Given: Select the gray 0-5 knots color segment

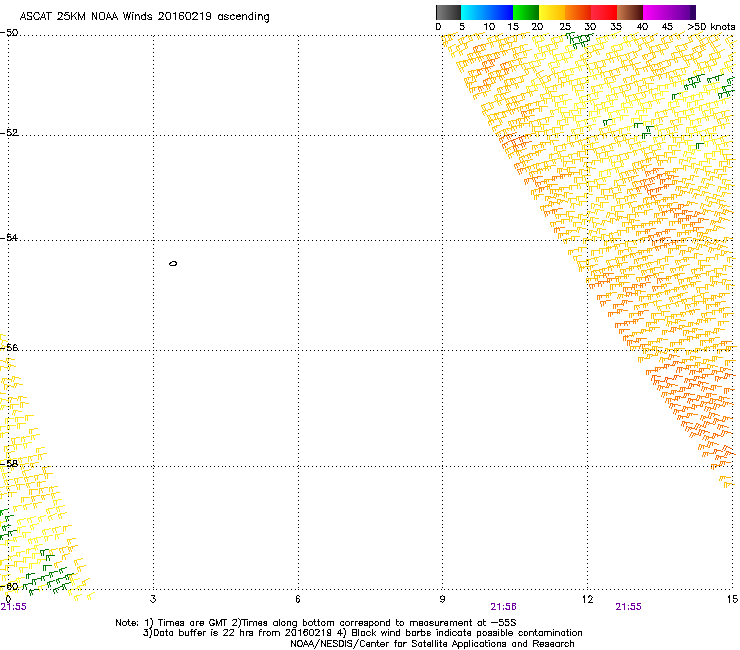Looking at the screenshot, I should 448,12.
